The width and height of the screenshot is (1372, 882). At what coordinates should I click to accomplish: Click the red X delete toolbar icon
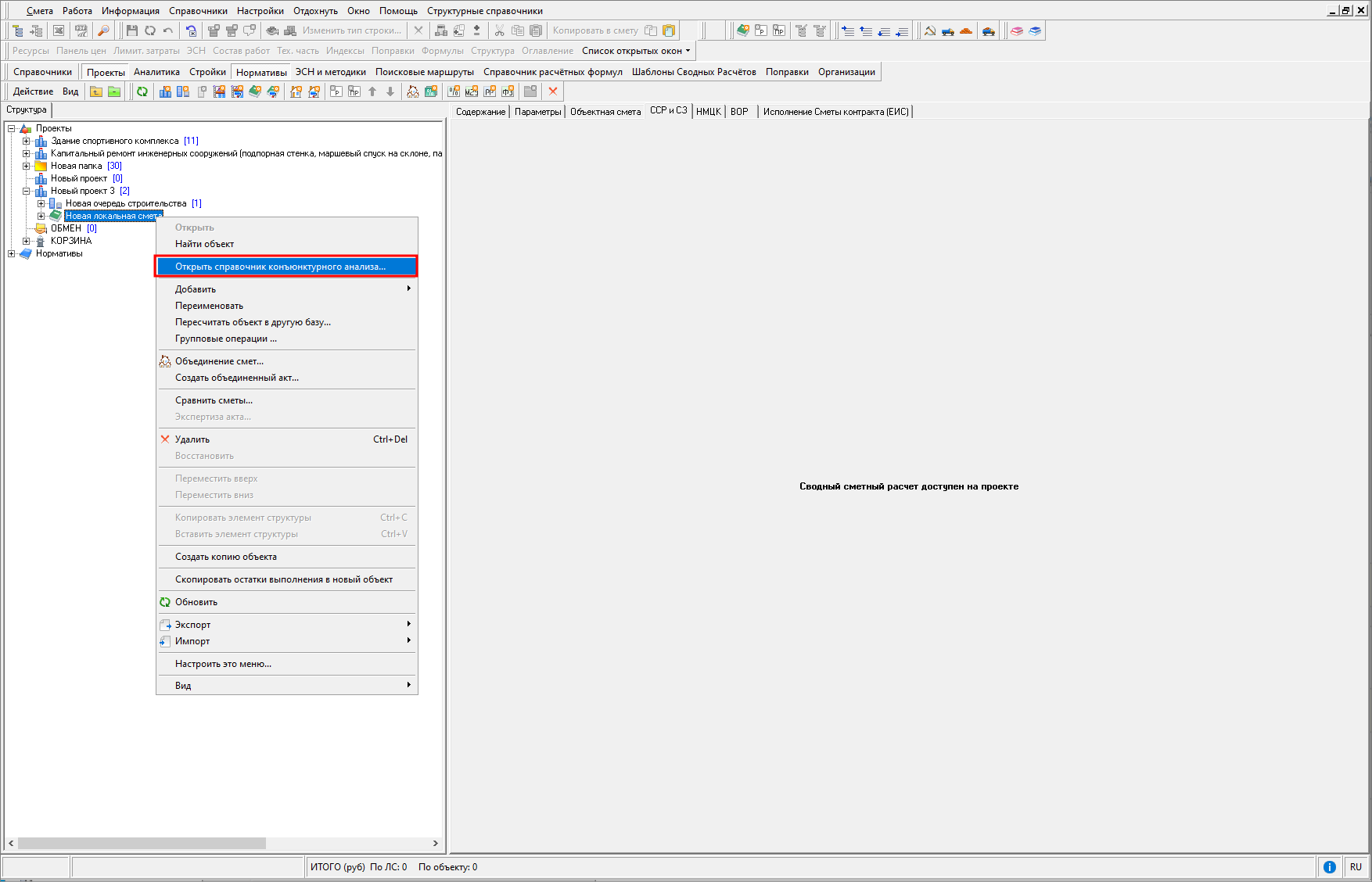pos(553,91)
